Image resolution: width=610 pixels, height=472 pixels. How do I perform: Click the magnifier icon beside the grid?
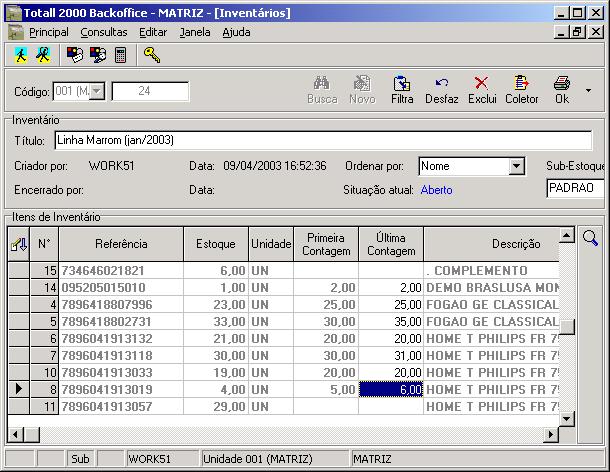(x=590, y=238)
